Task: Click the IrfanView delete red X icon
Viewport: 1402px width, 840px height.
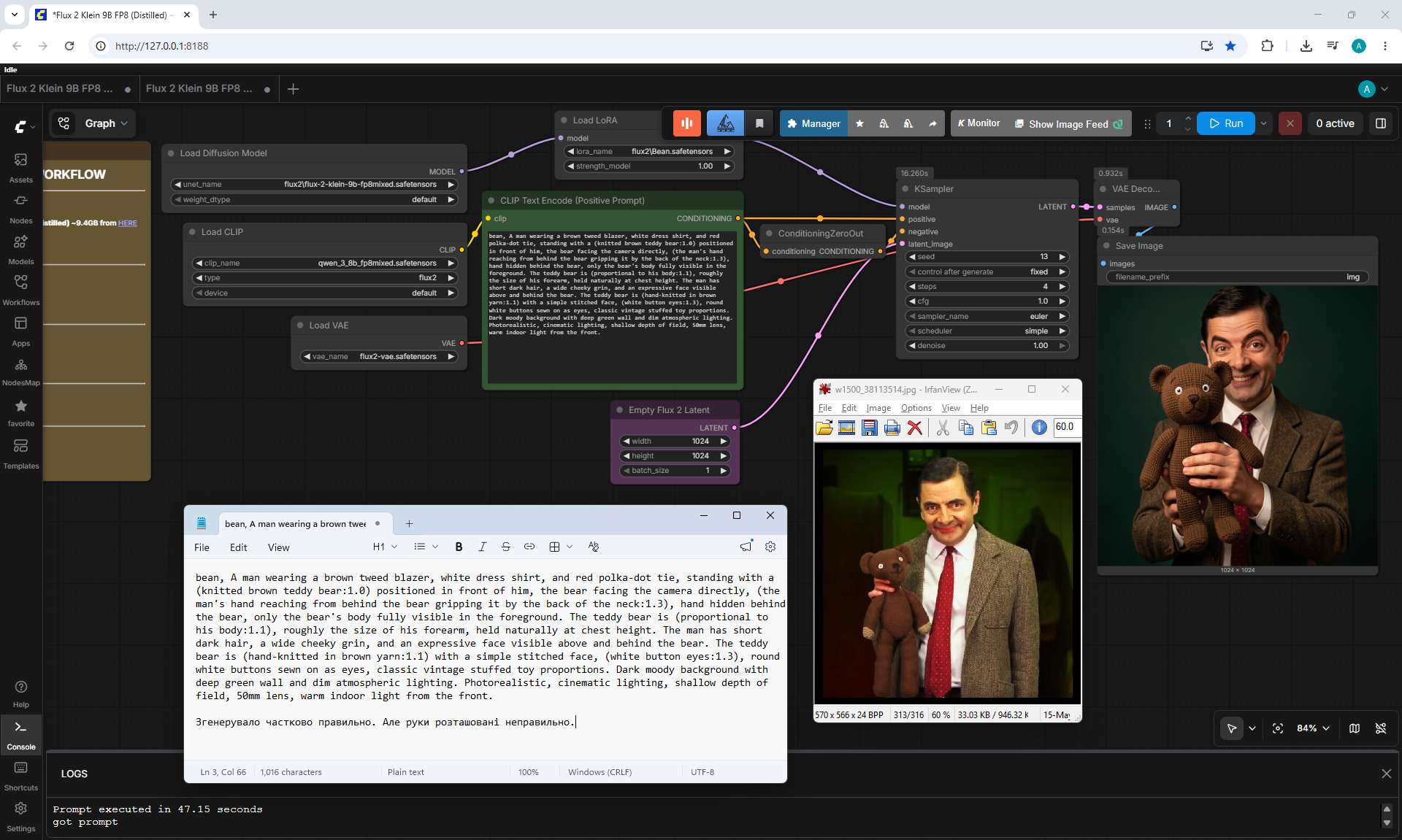Action: 914,428
